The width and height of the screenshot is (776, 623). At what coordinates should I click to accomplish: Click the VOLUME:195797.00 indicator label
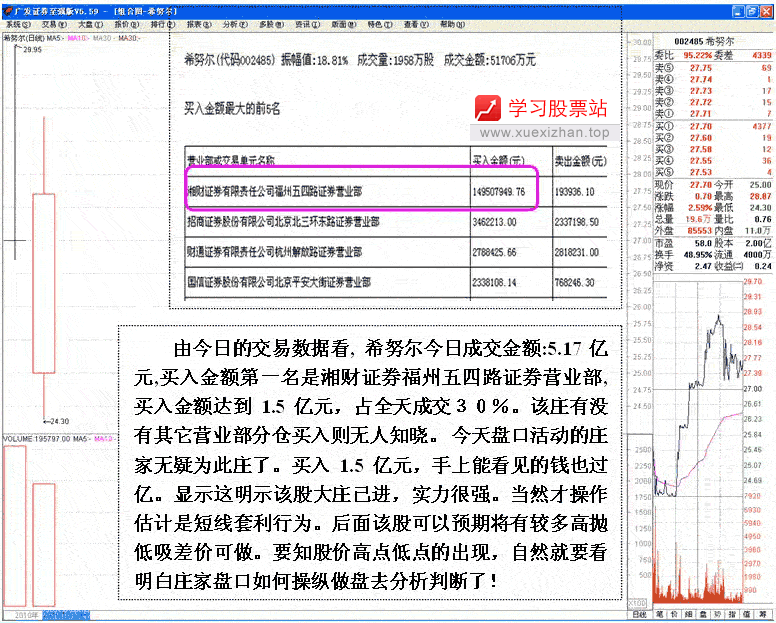point(37,439)
